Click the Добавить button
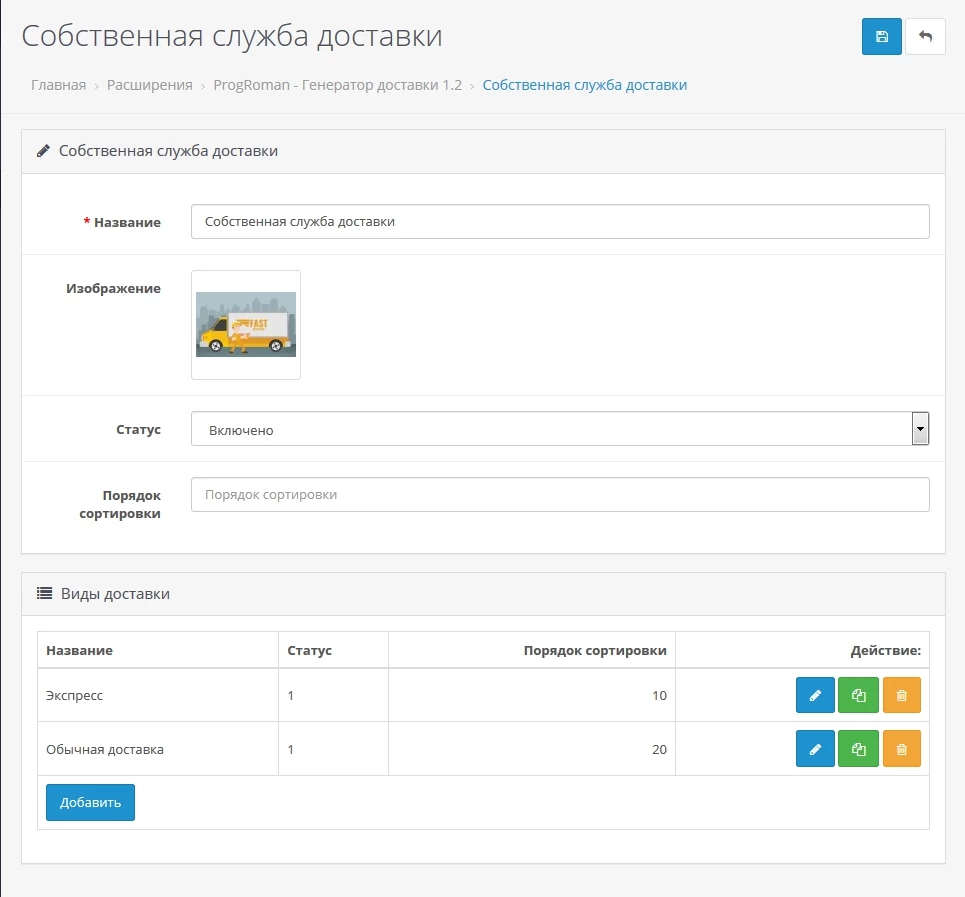965x897 pixels. (x=90, y=802)
